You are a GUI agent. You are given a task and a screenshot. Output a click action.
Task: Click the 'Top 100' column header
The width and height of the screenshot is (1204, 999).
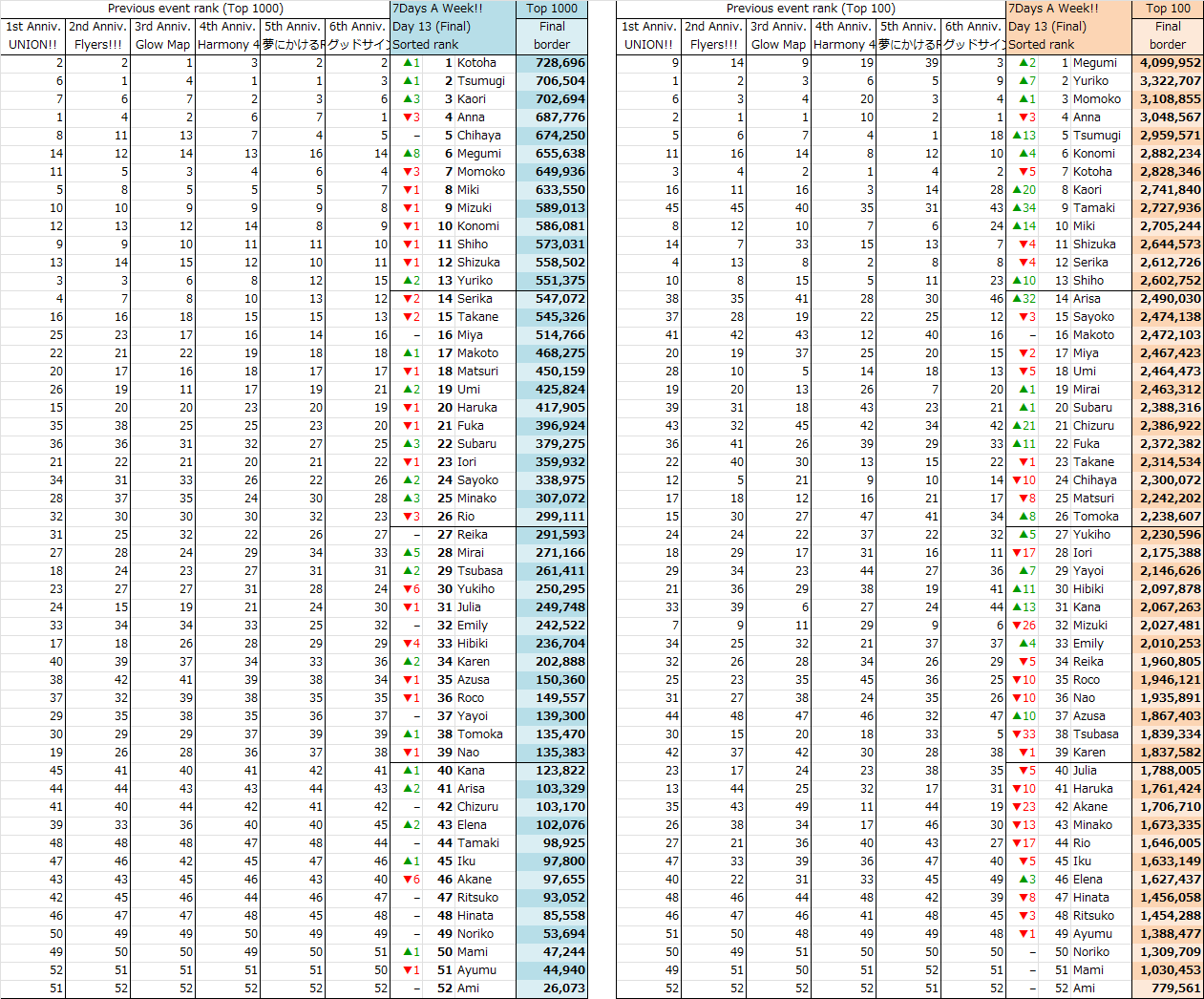coord(1168,9)
